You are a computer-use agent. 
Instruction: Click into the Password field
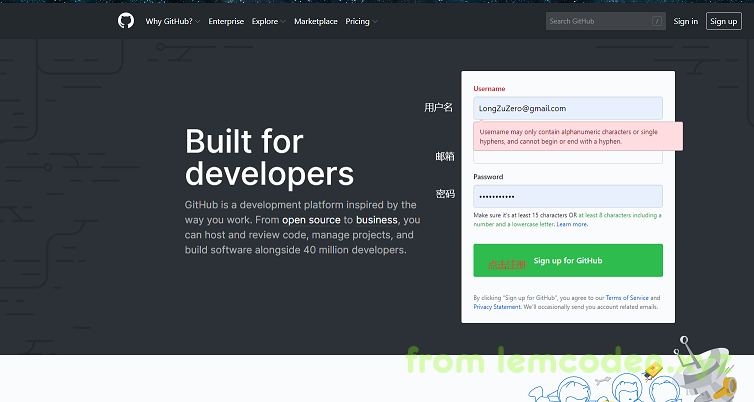567,196
